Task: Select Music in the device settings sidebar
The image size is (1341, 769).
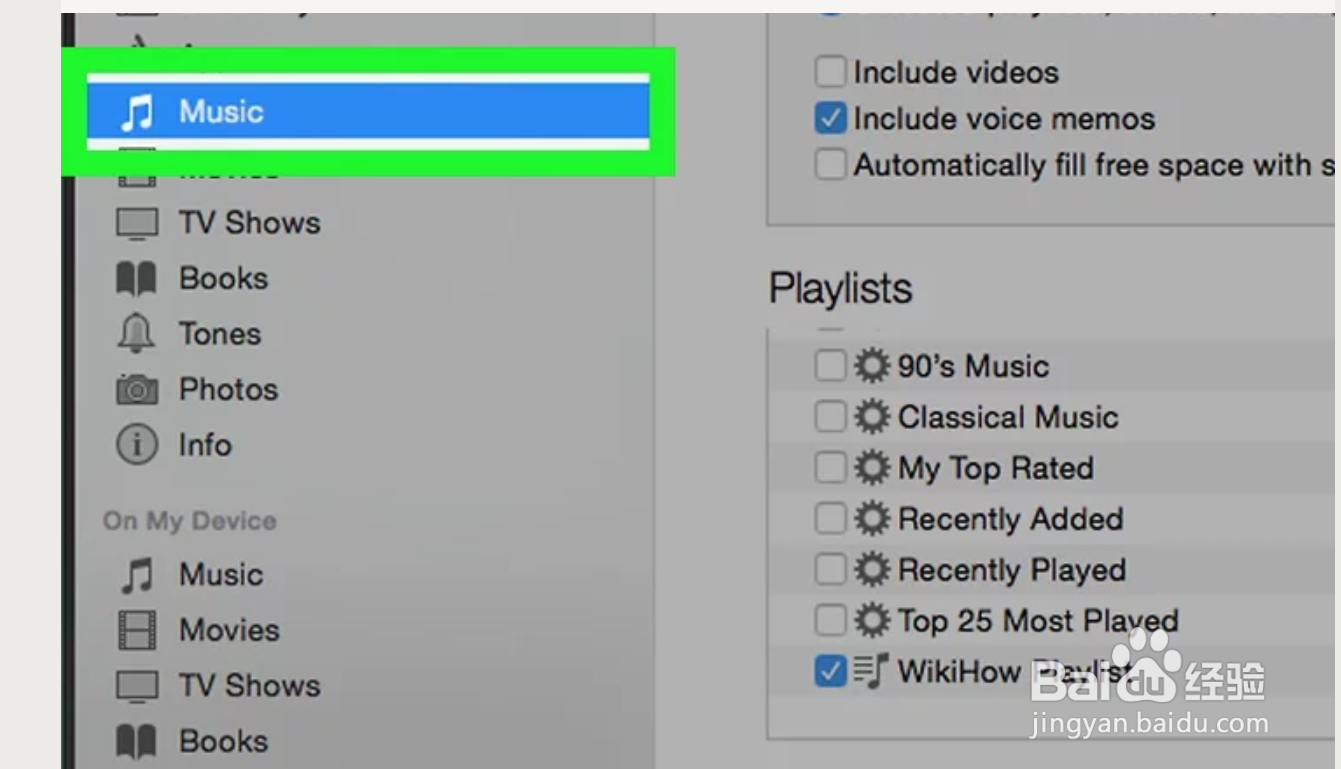Action: coord(368,112)
